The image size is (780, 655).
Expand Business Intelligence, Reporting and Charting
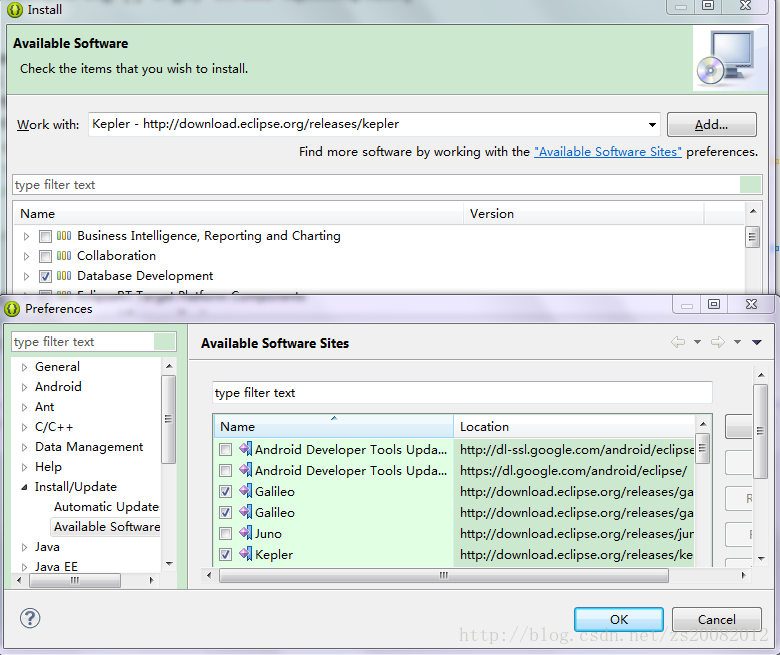pyautogui.click(x=26, y=236)
